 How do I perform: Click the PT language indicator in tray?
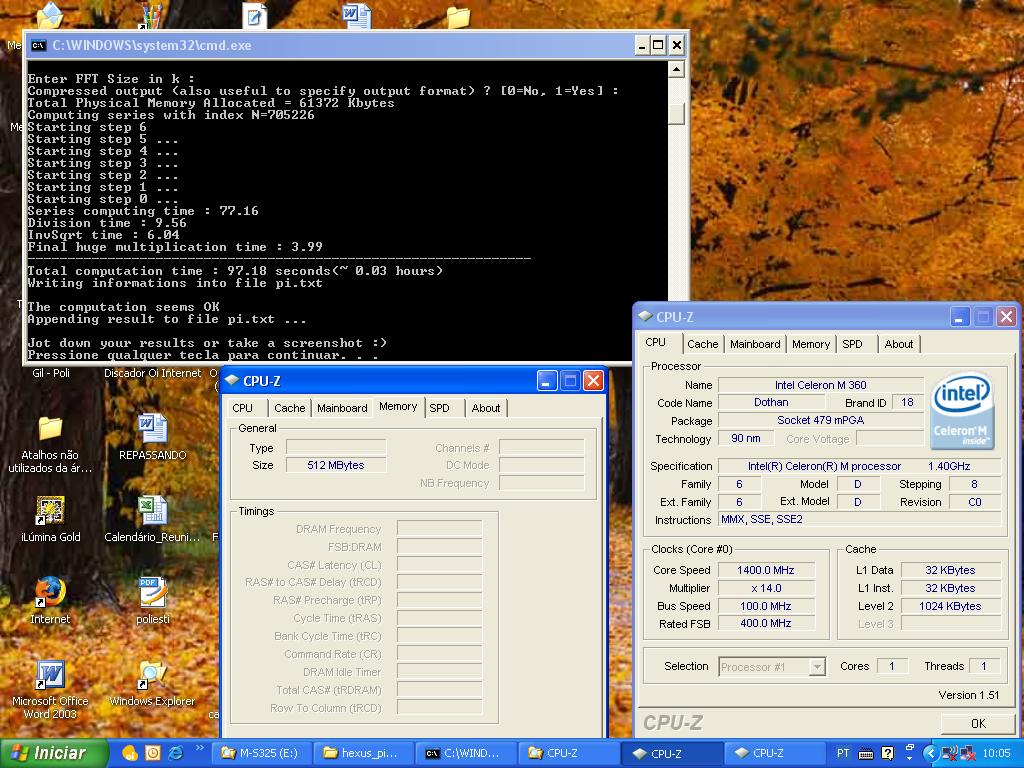(x=843, y=754)
